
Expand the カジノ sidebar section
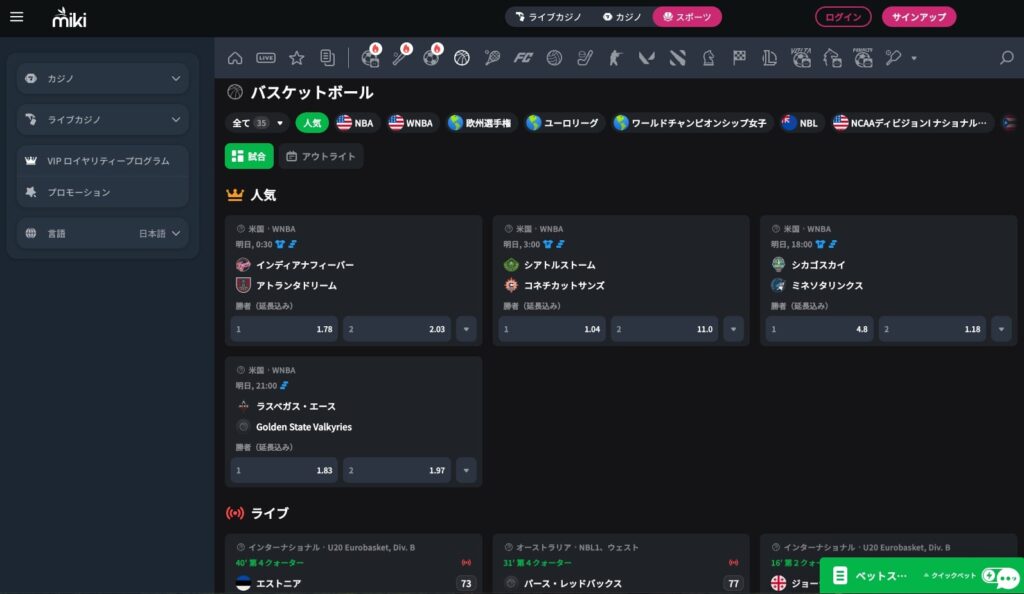click(x=103, y=78)
